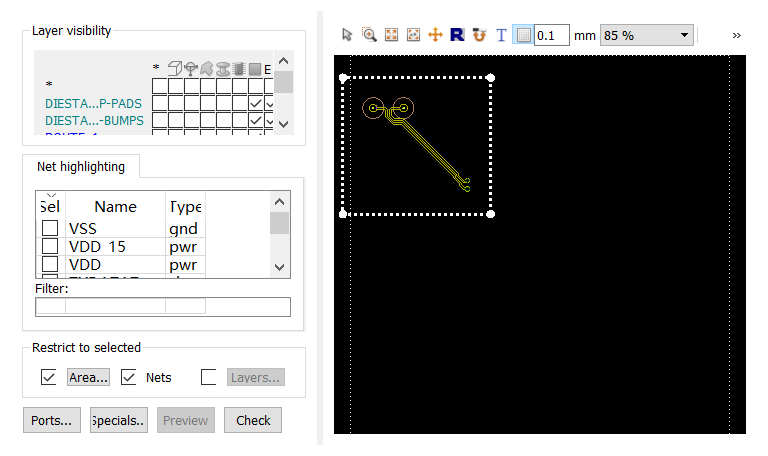The image size is (768, 456).
Task: Sort nets by the Type column header
Action: point(185,207)
